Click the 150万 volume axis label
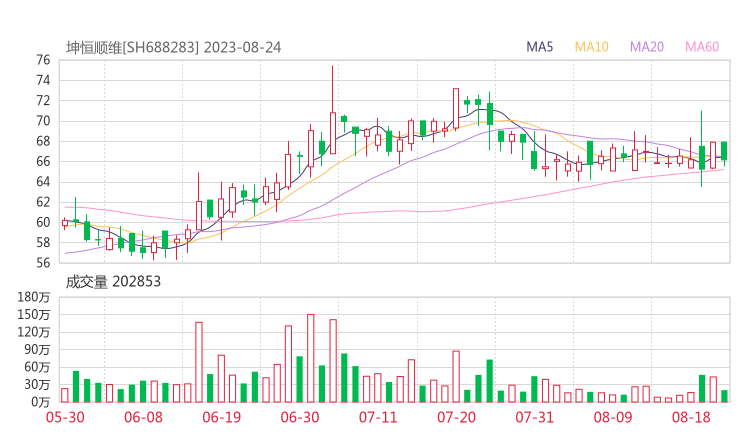 34,314
